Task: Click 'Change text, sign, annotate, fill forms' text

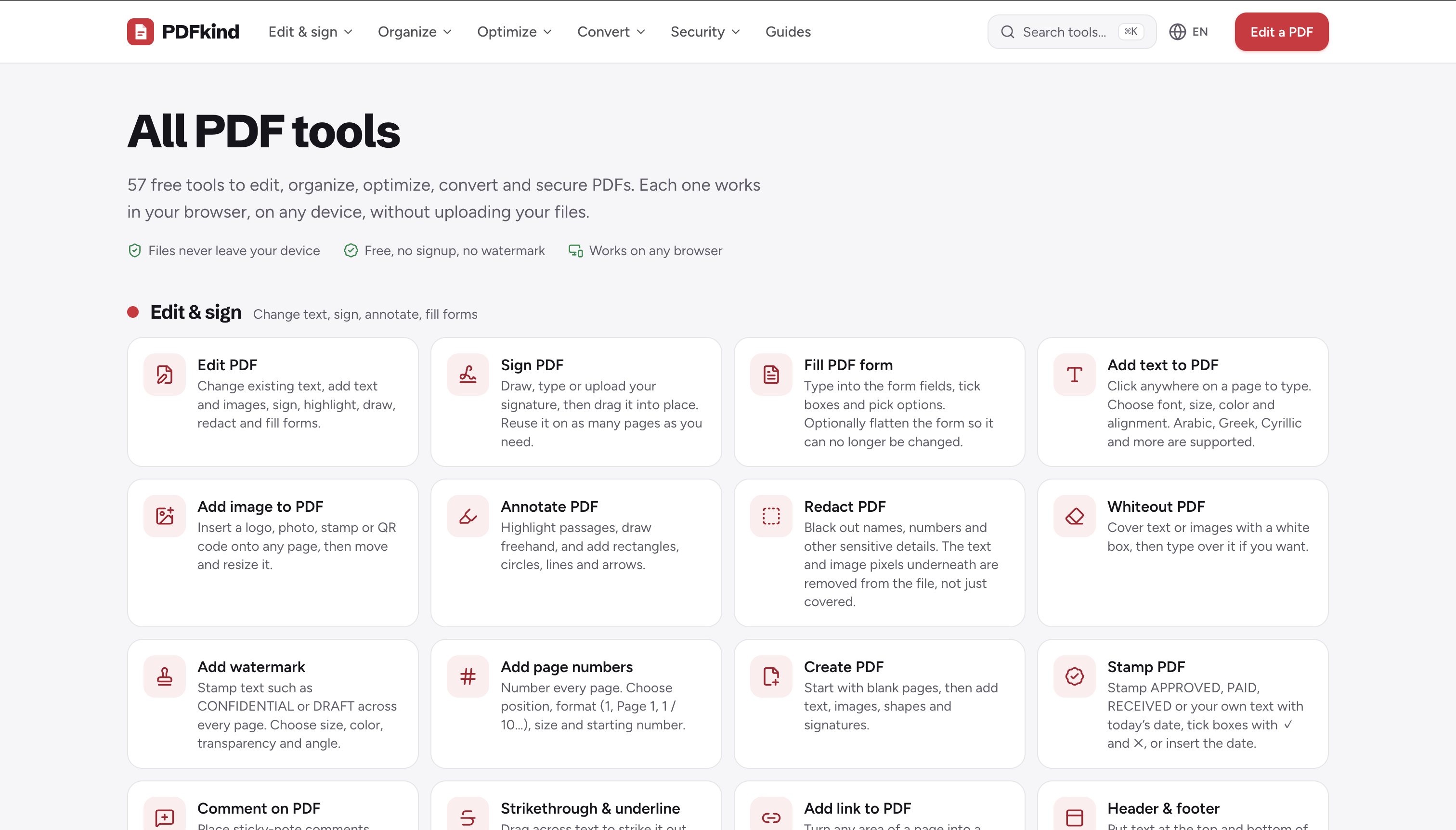Action: pos(365,314)
